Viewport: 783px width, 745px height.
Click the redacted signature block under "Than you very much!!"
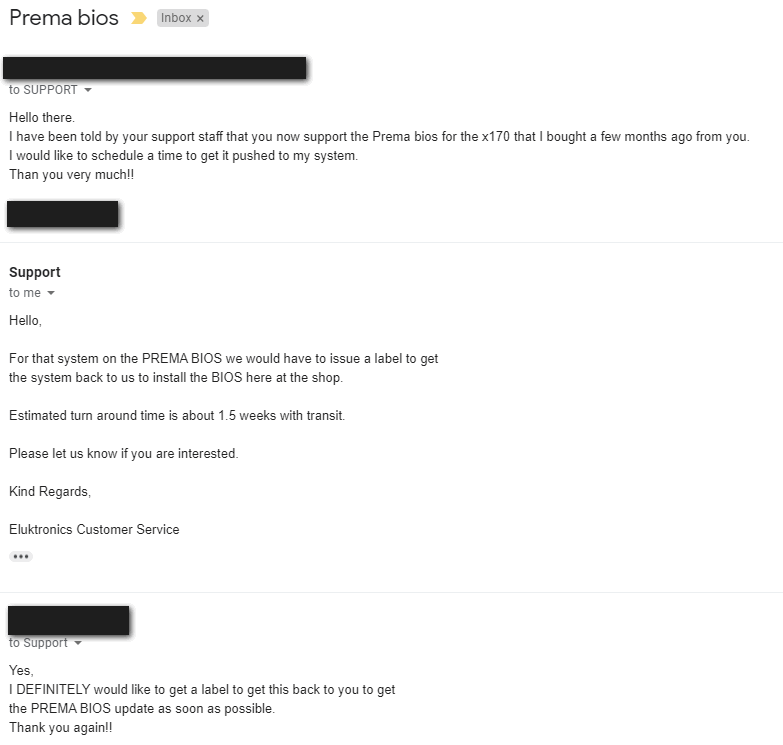[x=63, y=214]
